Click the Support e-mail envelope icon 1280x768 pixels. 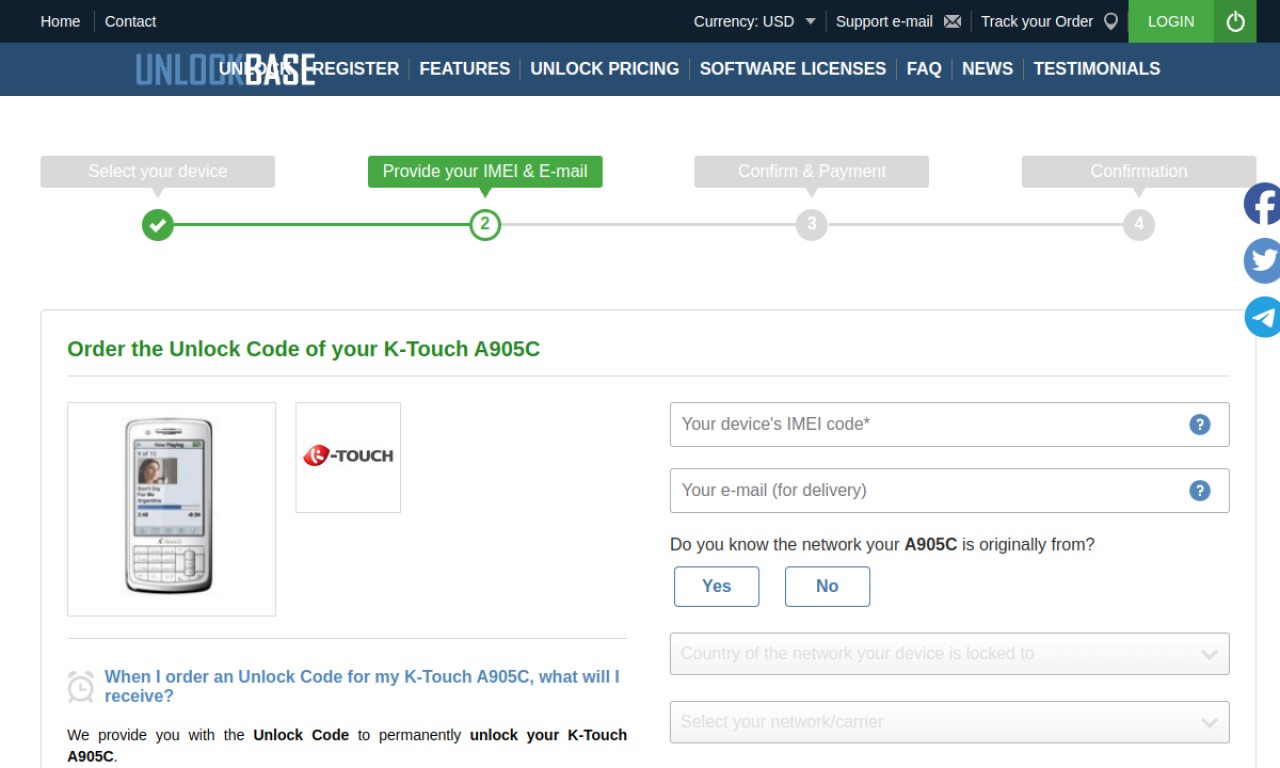952,21
